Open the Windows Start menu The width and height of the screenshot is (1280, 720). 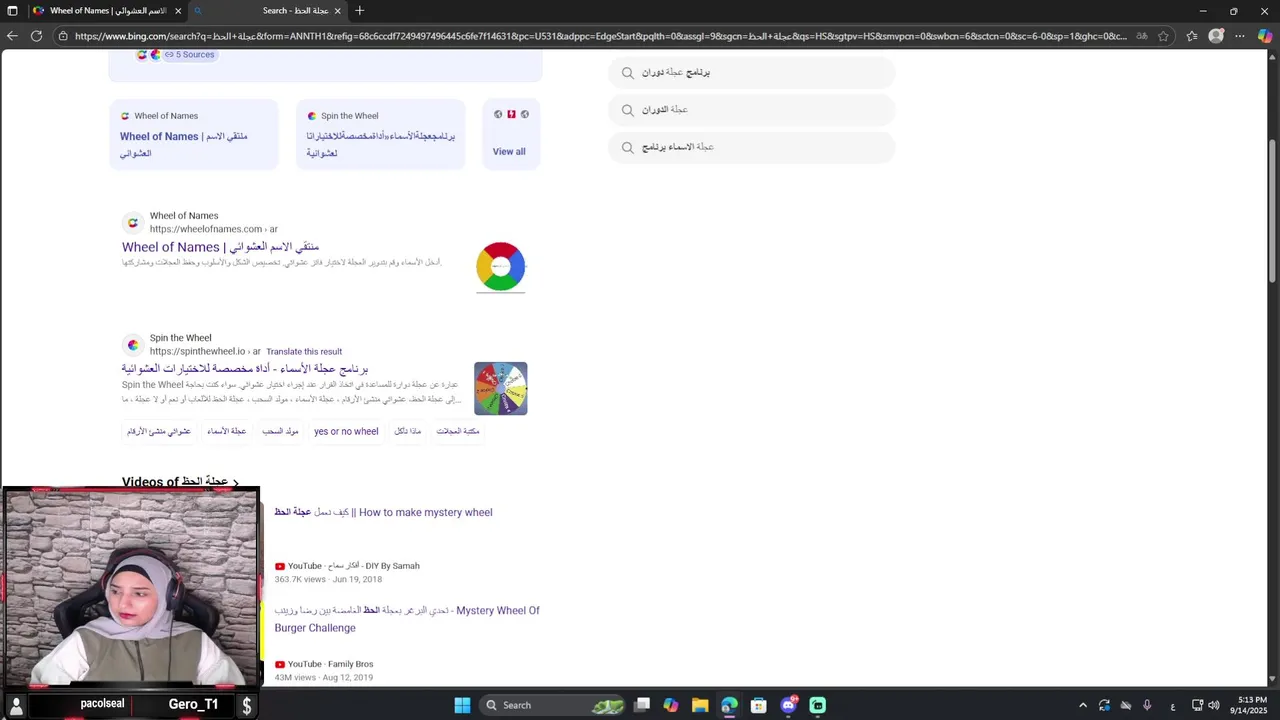click(462, 705)
